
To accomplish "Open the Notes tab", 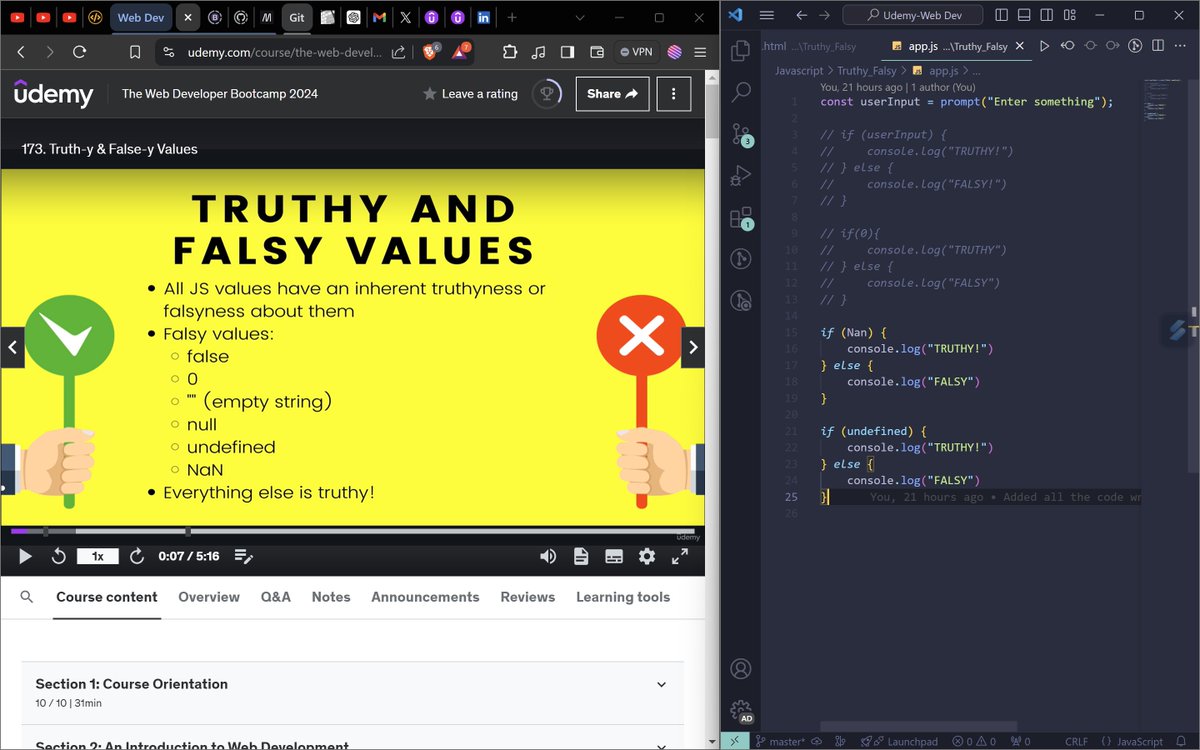I will (331, 597).
